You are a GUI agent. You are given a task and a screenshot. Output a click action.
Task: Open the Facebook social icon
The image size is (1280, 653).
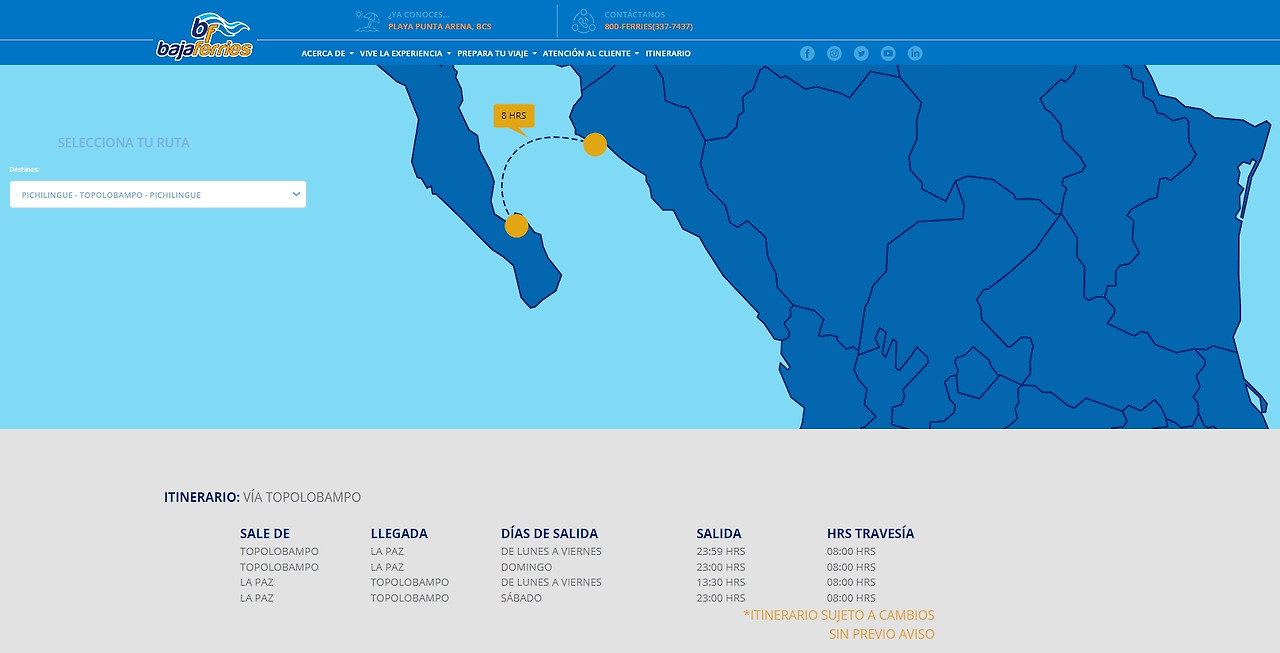tap(807, 53)
